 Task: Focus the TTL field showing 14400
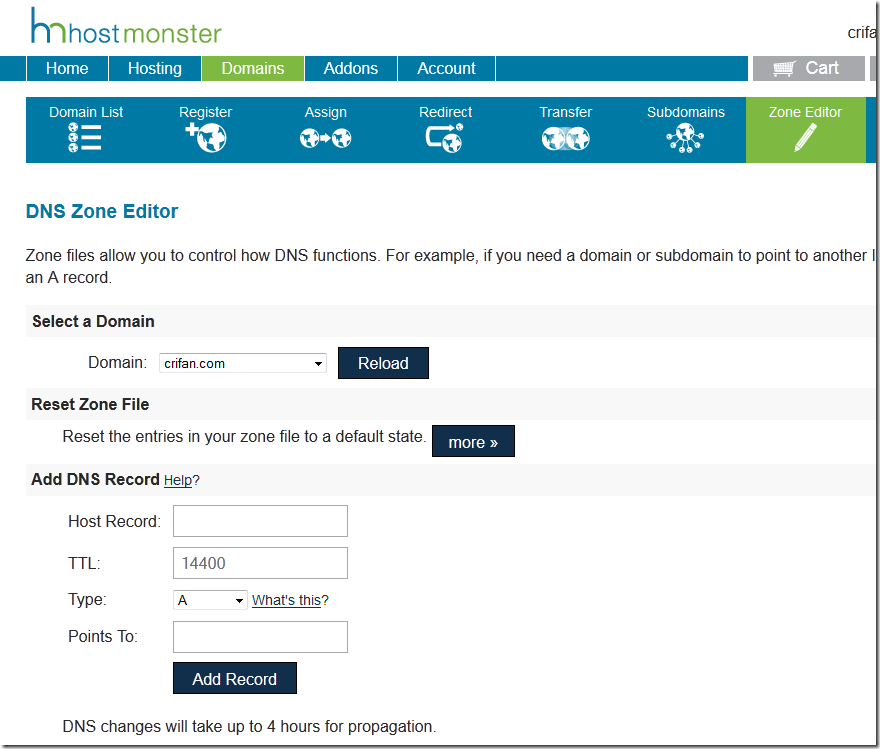(260, 563)
